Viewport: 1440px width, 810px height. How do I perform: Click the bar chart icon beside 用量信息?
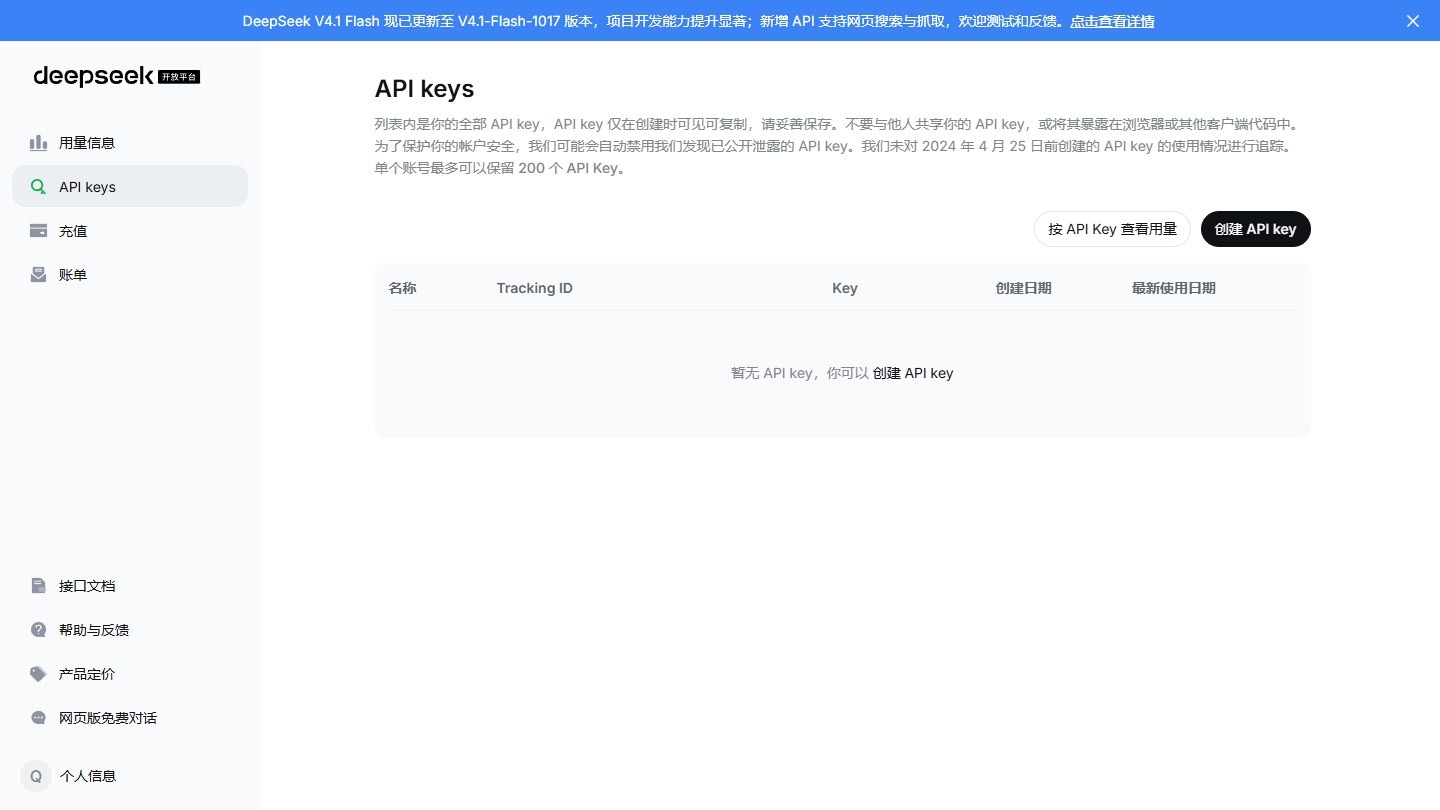(x=38, y=143)
